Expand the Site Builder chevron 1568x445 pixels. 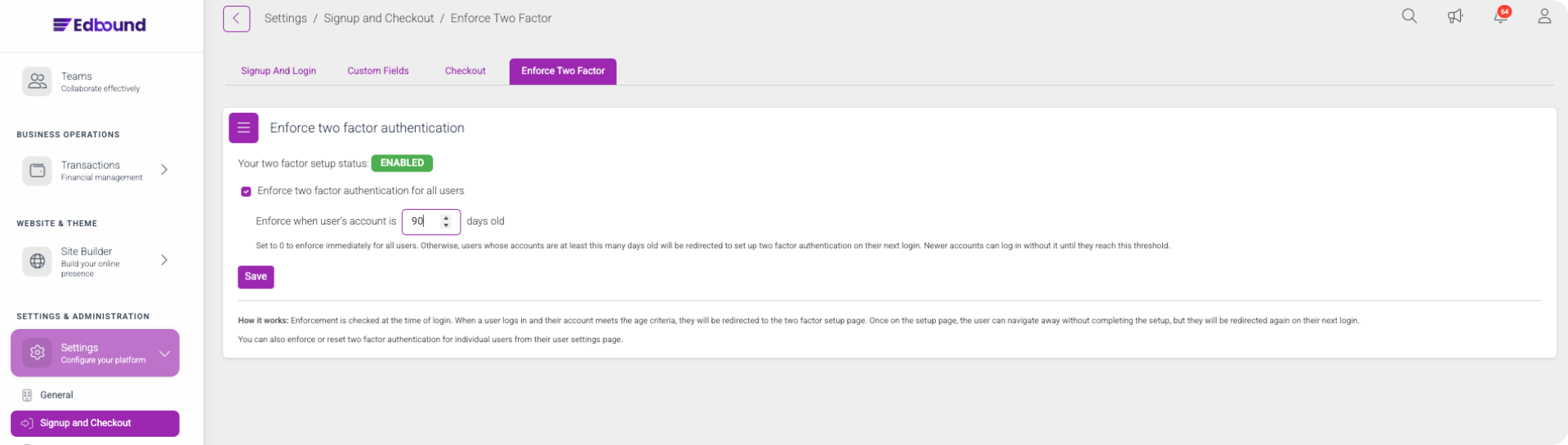(x=164, y=260)
